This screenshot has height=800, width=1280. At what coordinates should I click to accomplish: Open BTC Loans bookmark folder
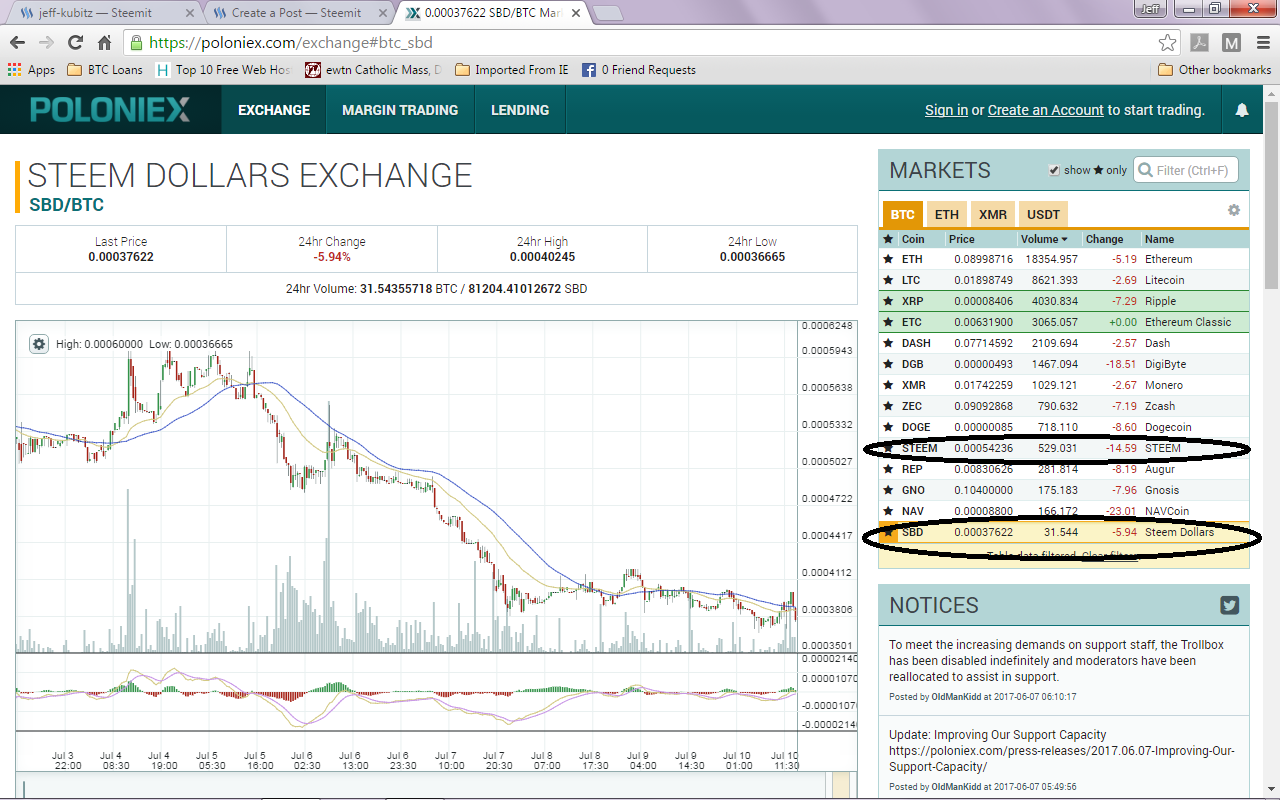[105, 70]
